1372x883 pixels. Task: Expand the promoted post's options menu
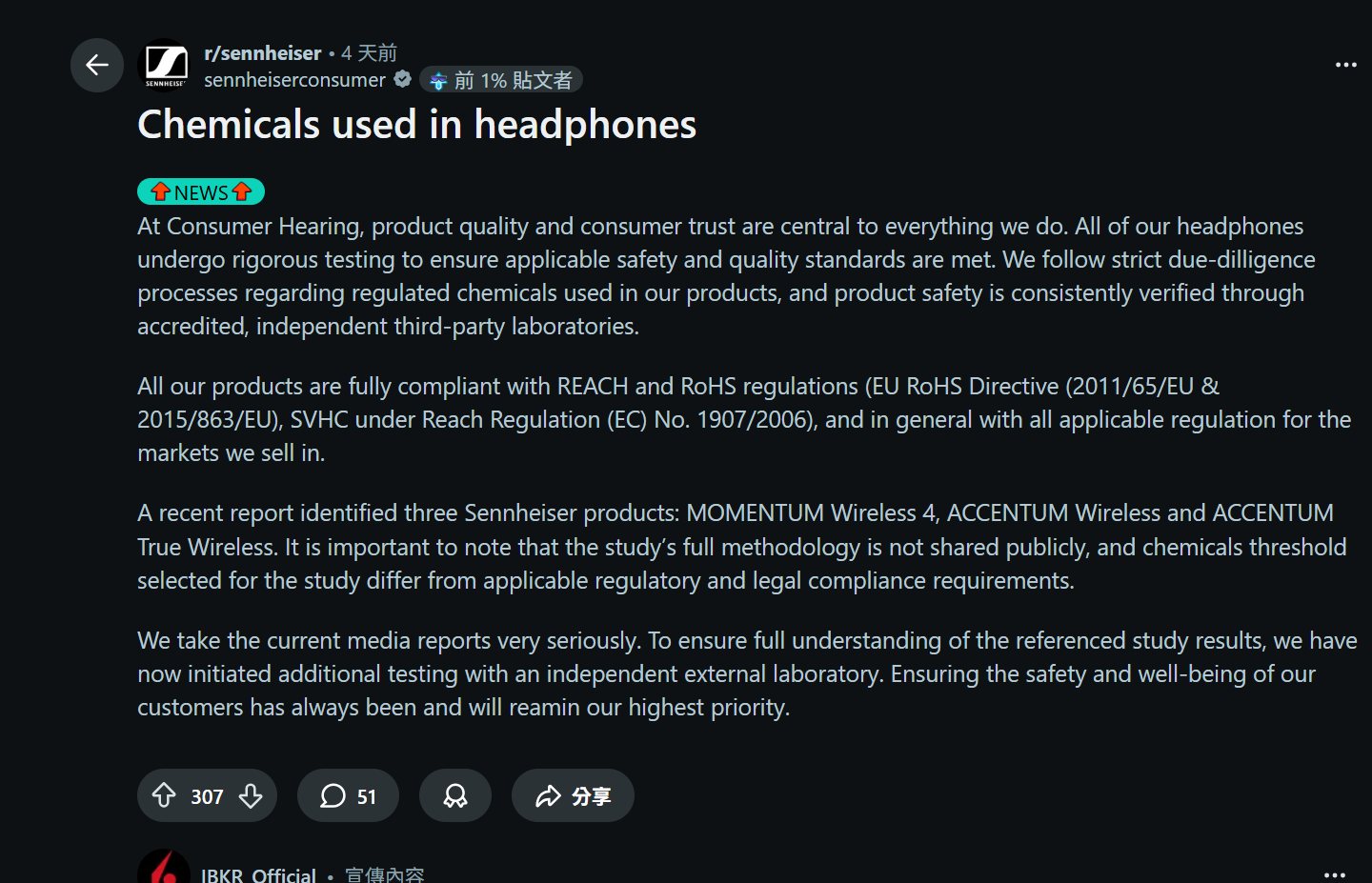pyautogui.click(x=1334, y=873)
